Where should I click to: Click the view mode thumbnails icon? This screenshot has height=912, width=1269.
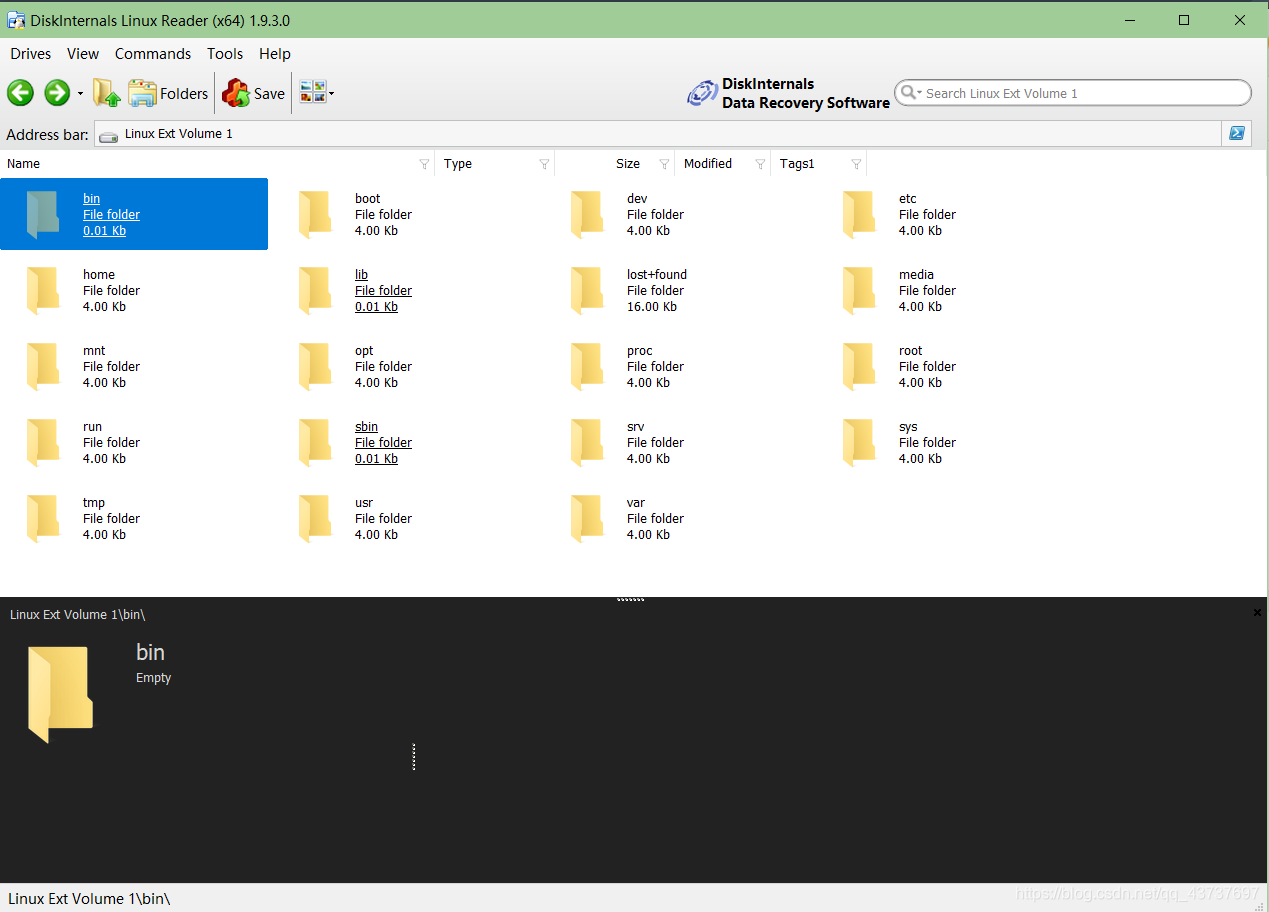point(312,93)
